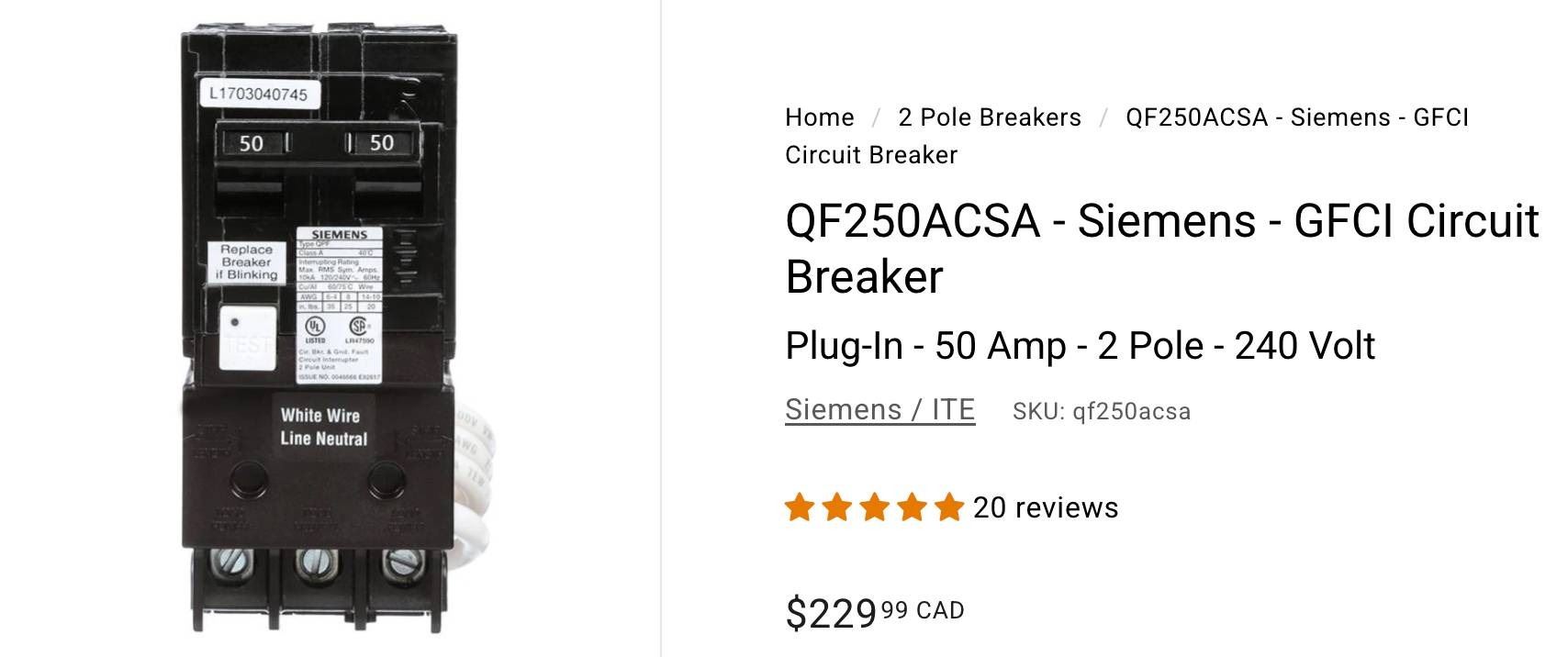Open the 2 Pole Breakers breadcrumb category
The width and height of the screenshot is (1568, 657).
pyautogui.click(x=990, y=117)
